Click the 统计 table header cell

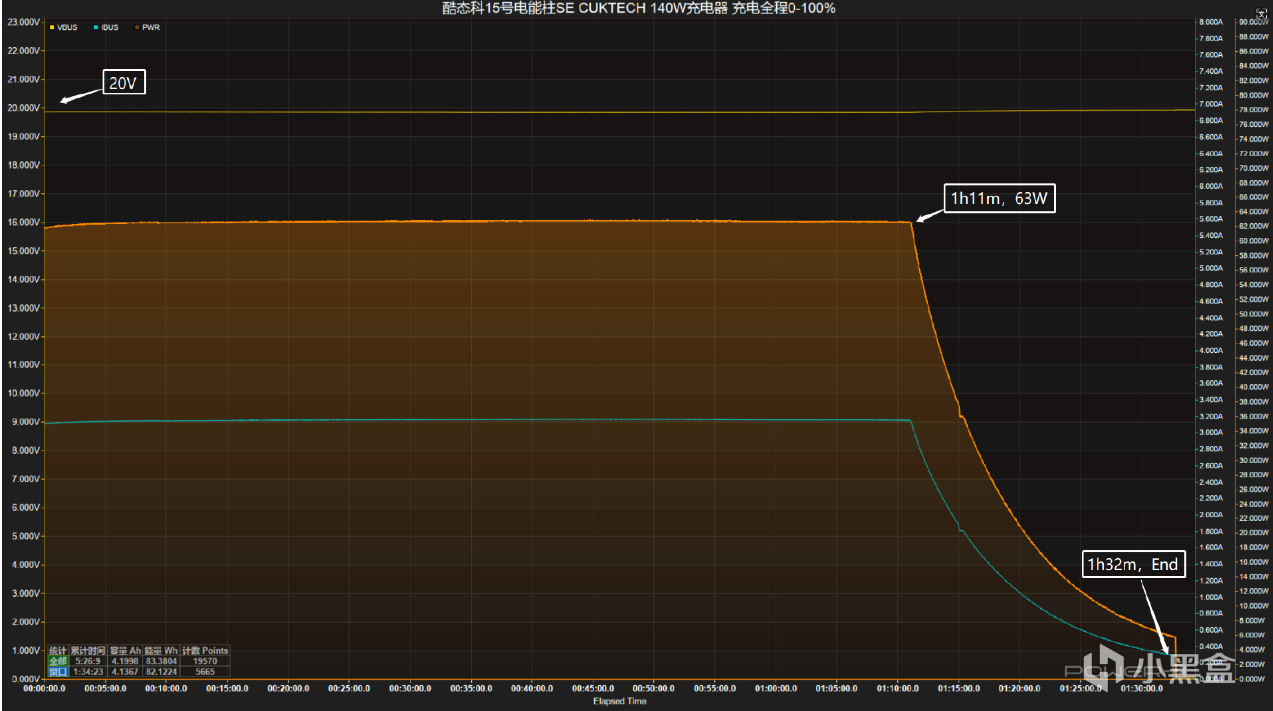click(x=59, y=650)
